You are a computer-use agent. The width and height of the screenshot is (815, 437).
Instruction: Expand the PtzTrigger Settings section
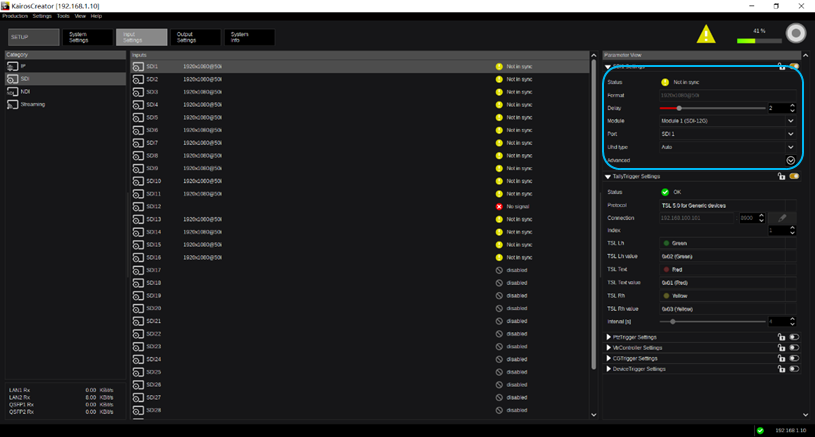point(608,337)
